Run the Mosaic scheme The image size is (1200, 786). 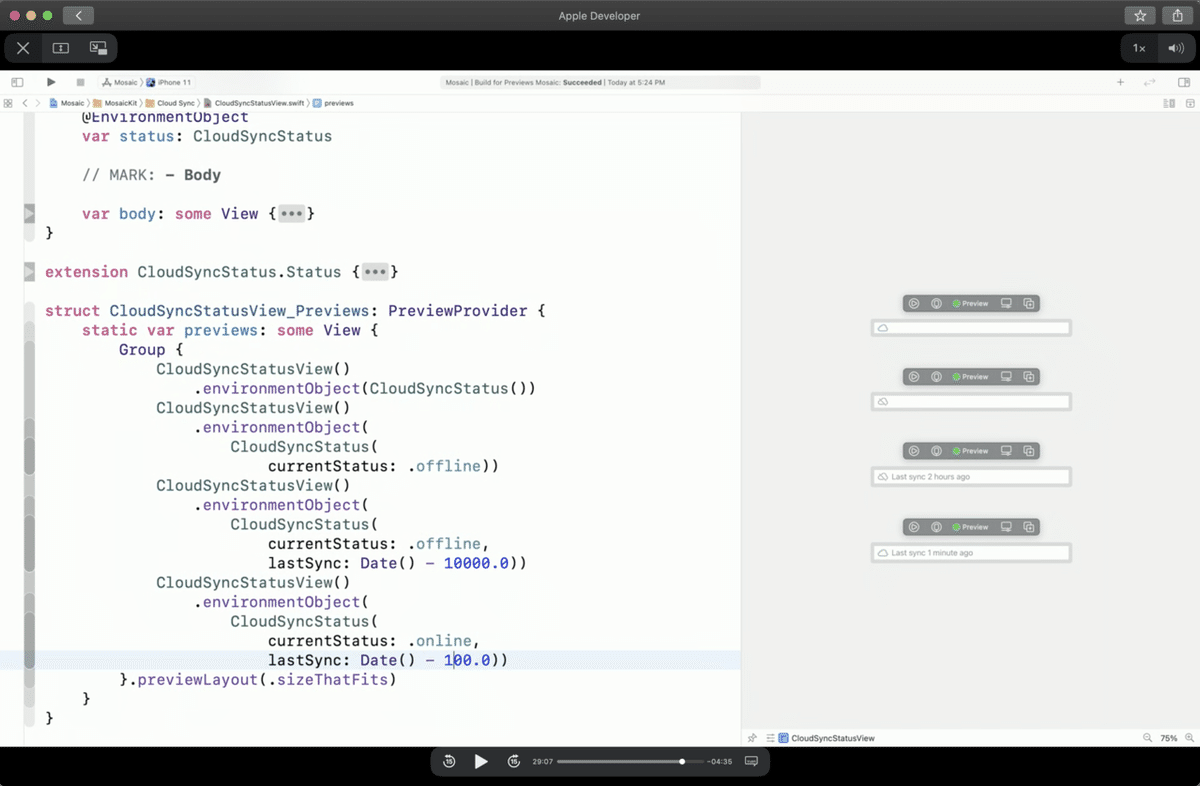(x=51, y=82)
